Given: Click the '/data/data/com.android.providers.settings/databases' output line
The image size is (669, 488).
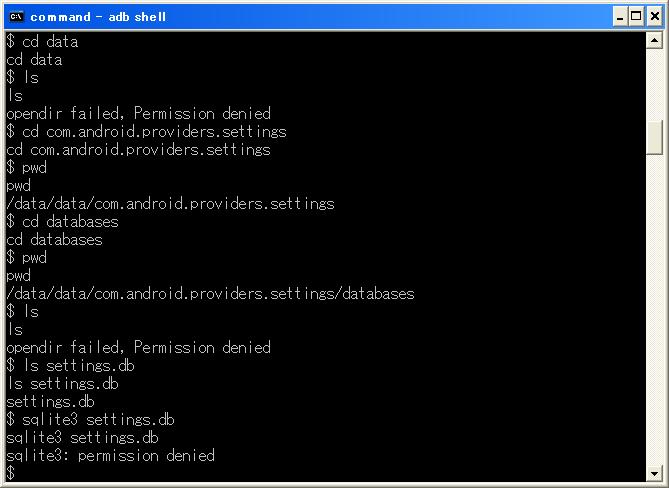Looking at the screenshot, I should [210, 293].
